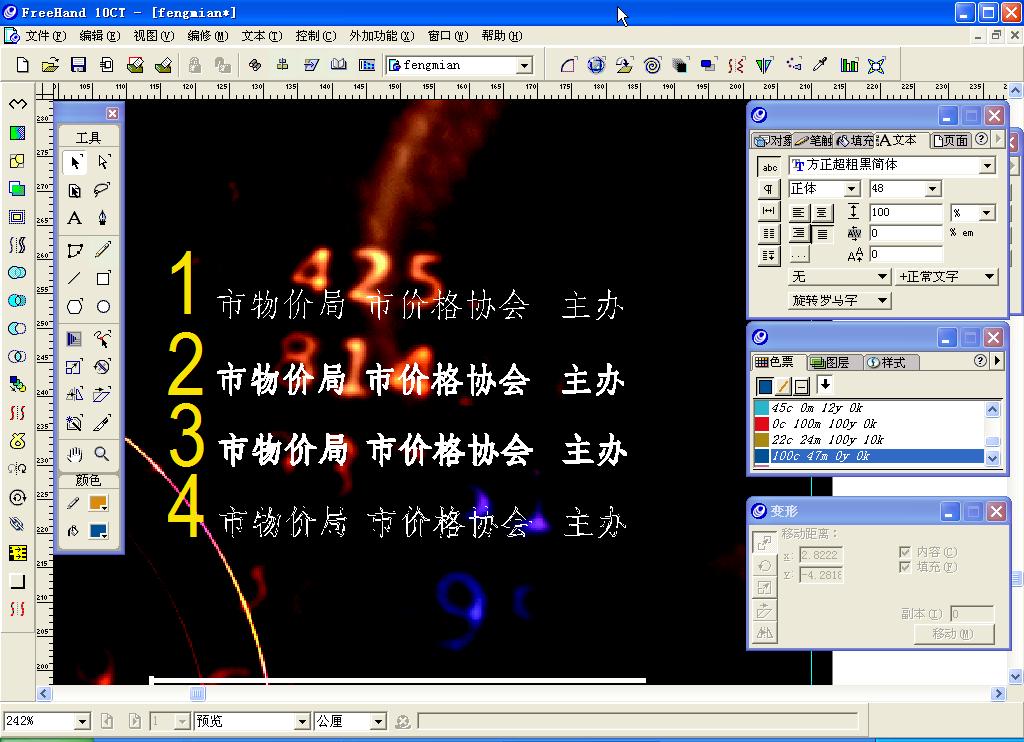
Task: Toggle center text alignment button
Action: point(822,212)
